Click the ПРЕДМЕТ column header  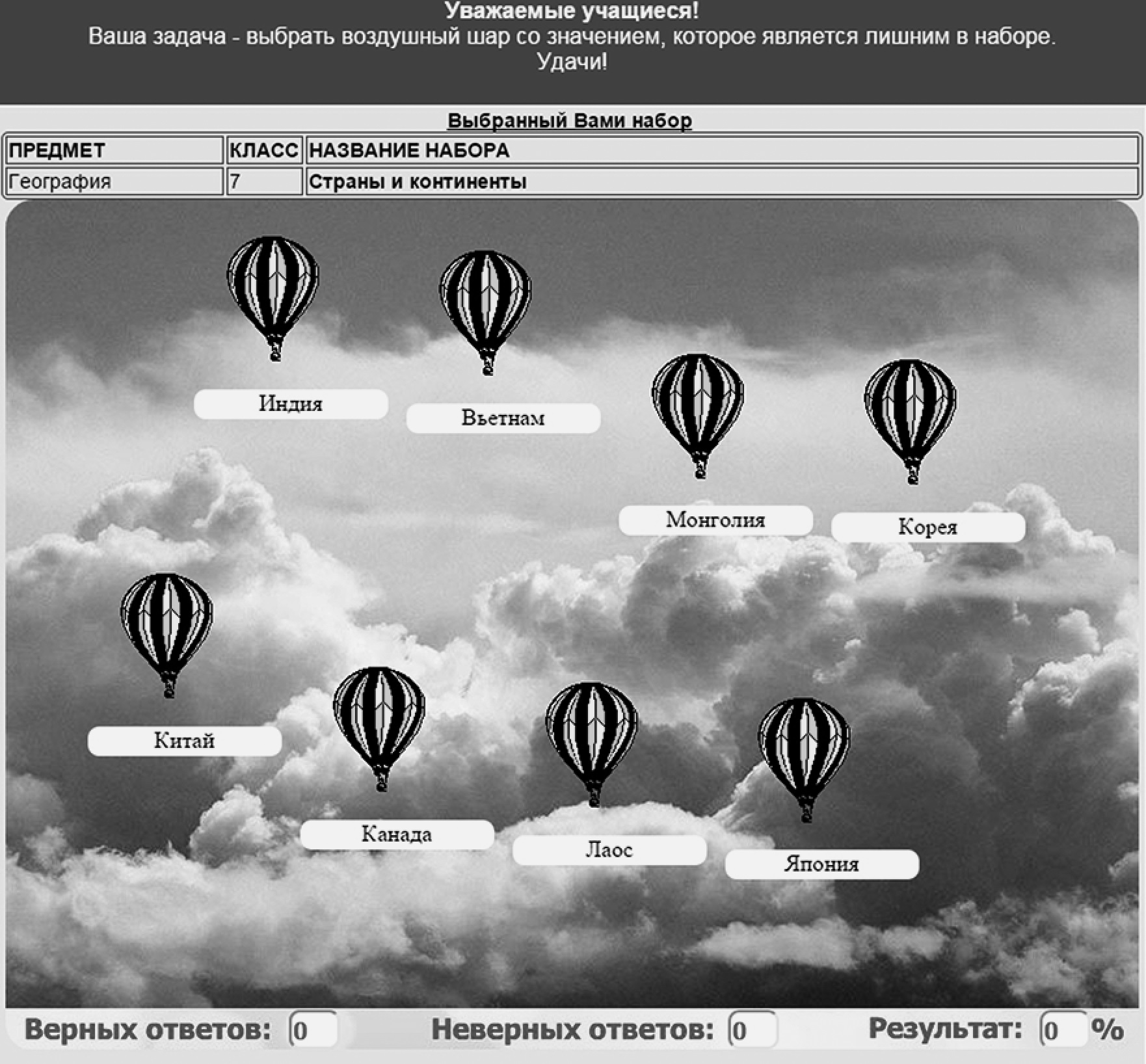[114, 150]
